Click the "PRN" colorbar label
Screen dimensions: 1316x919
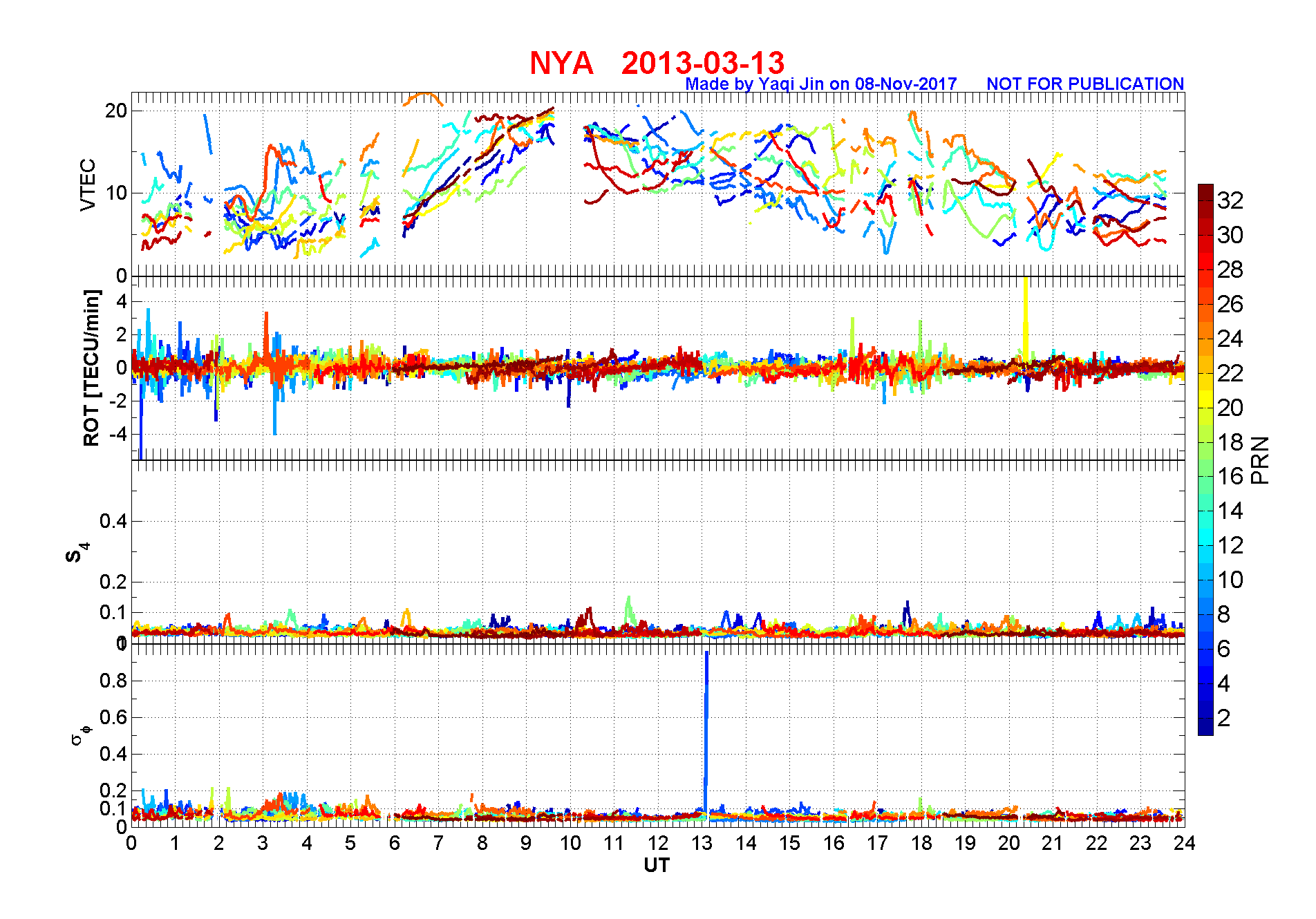click(1260, 460)
